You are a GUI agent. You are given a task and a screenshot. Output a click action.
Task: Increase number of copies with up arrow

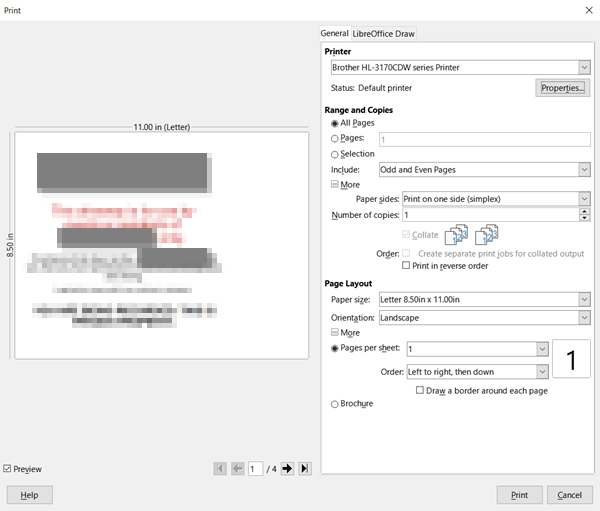584,211
